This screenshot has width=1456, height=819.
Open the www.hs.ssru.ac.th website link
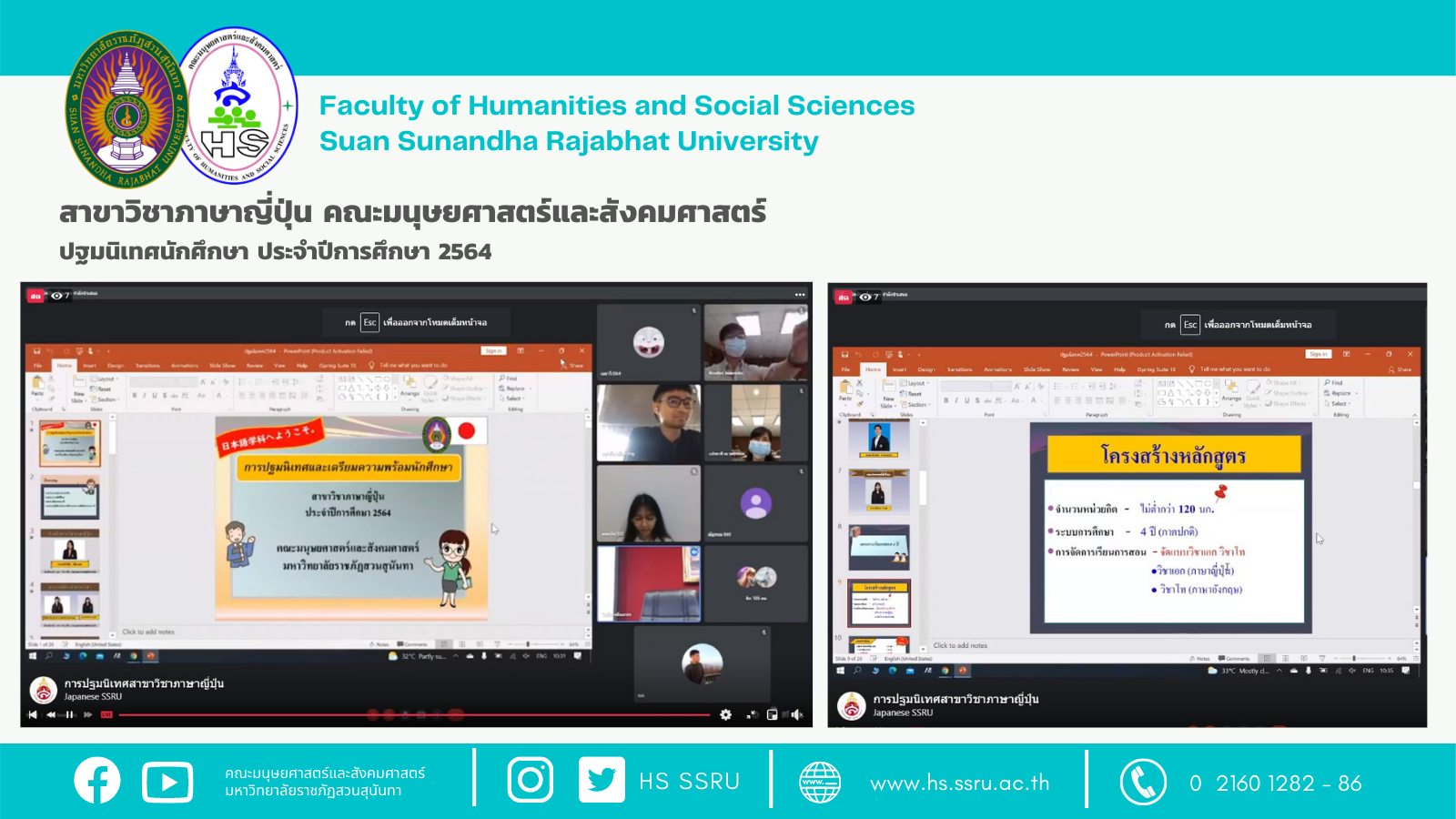959,784
